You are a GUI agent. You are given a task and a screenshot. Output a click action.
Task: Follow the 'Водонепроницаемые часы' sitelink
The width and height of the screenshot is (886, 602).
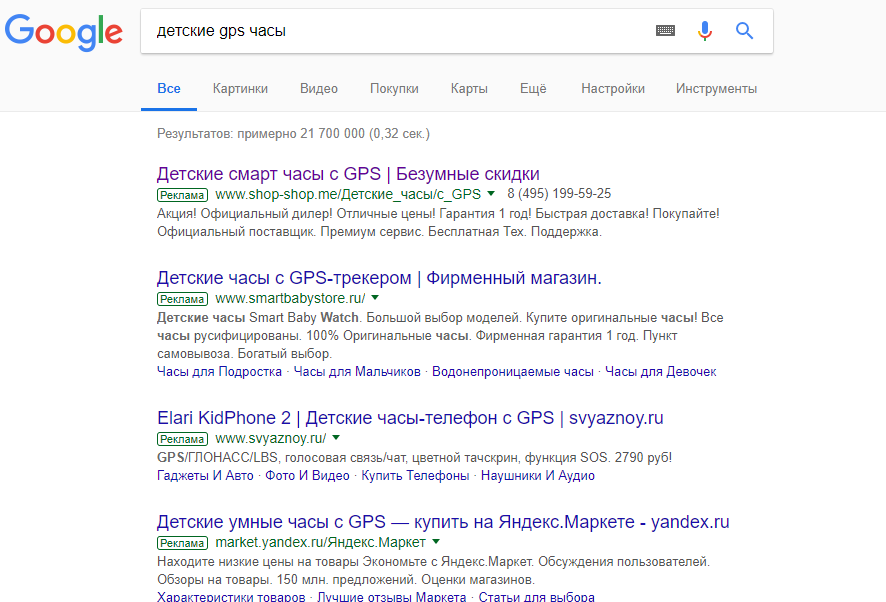tap(513, 372)
